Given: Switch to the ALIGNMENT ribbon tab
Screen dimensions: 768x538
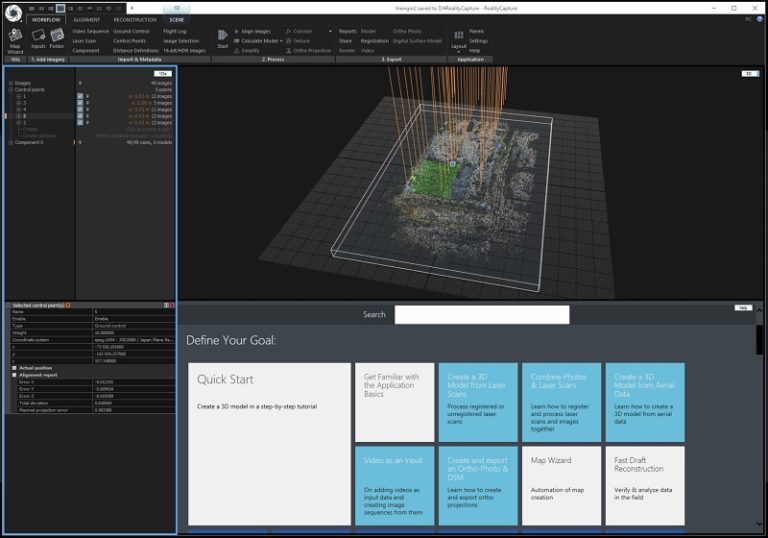Looking at the screenshot, I should coord(87,19).
